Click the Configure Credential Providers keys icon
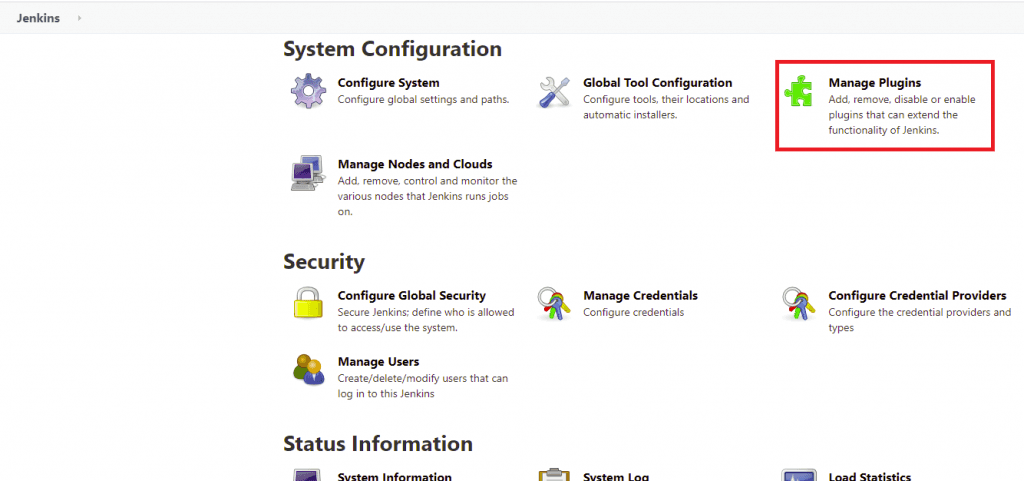The height and width of the screenshot is (481, 1024). (x=799, y=303)
